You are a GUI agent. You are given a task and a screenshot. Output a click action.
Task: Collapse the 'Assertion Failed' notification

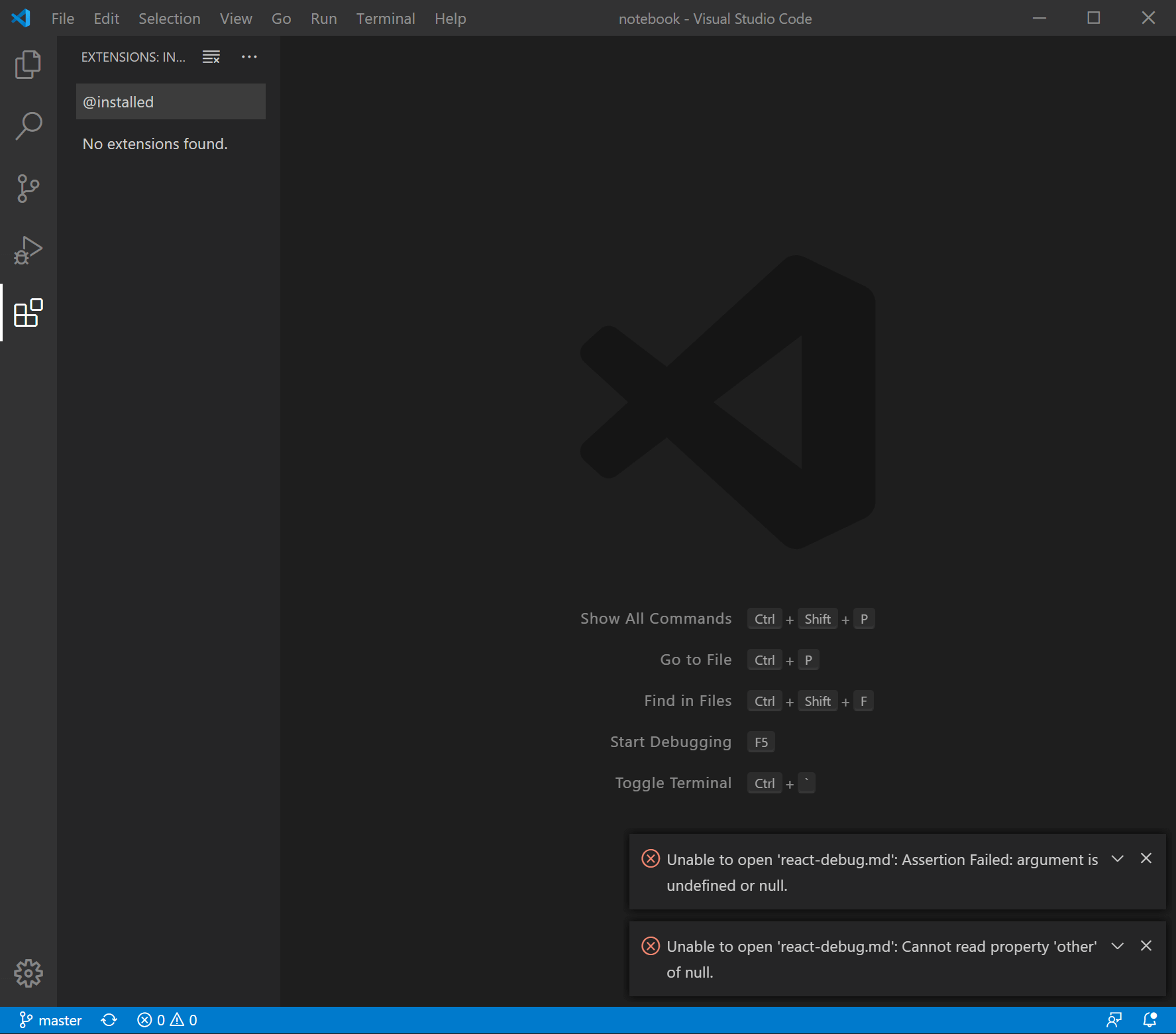pos(1118,858)
